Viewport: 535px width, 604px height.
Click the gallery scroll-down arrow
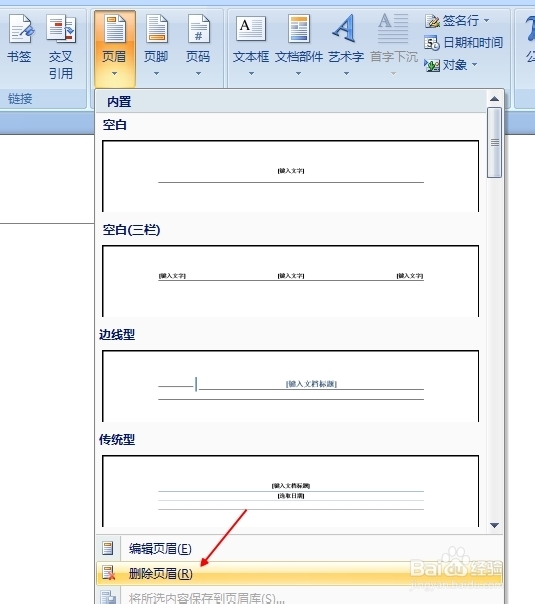pos(495,525)
